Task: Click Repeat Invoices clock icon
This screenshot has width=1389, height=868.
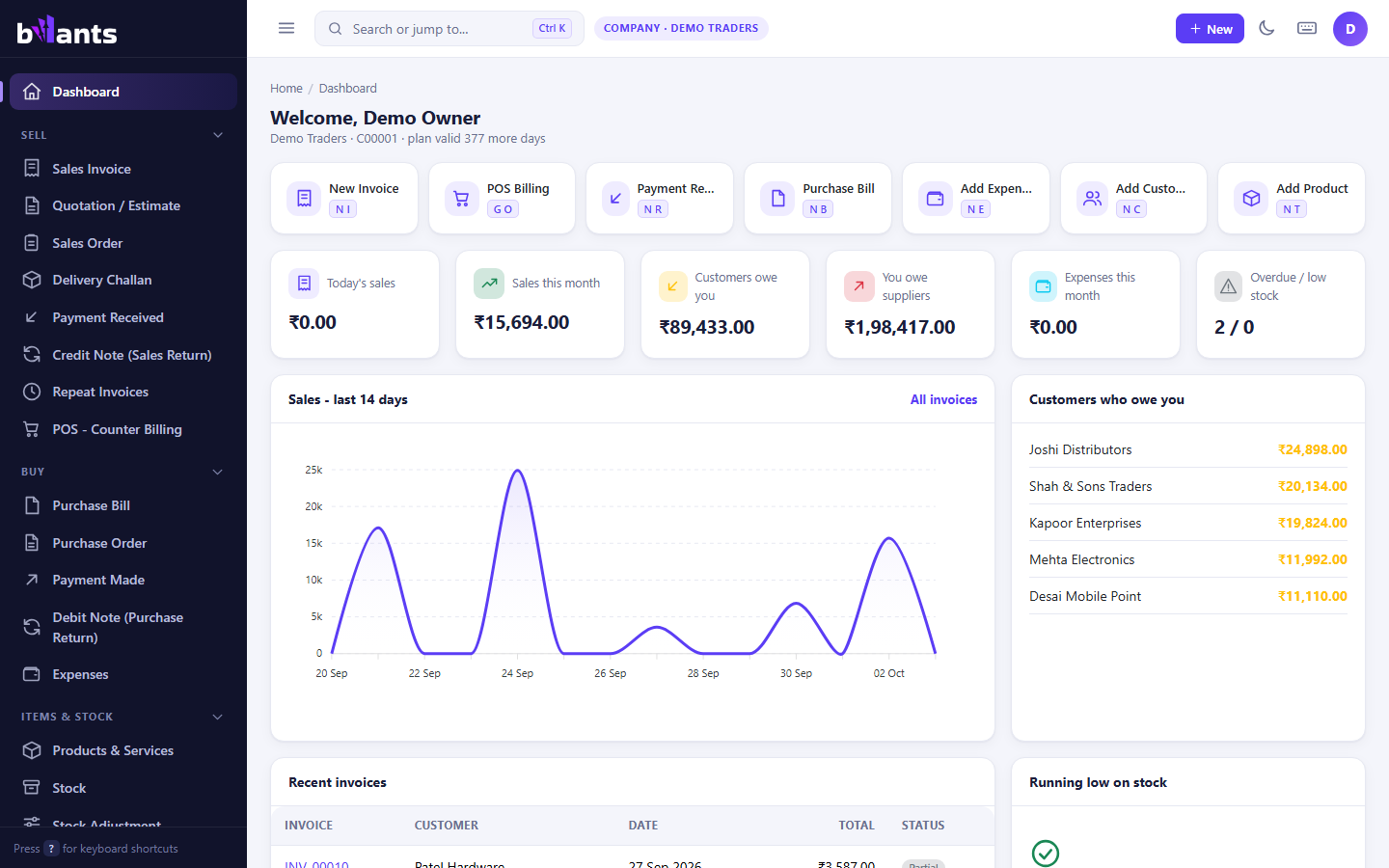Action: [x=32, y=392]
